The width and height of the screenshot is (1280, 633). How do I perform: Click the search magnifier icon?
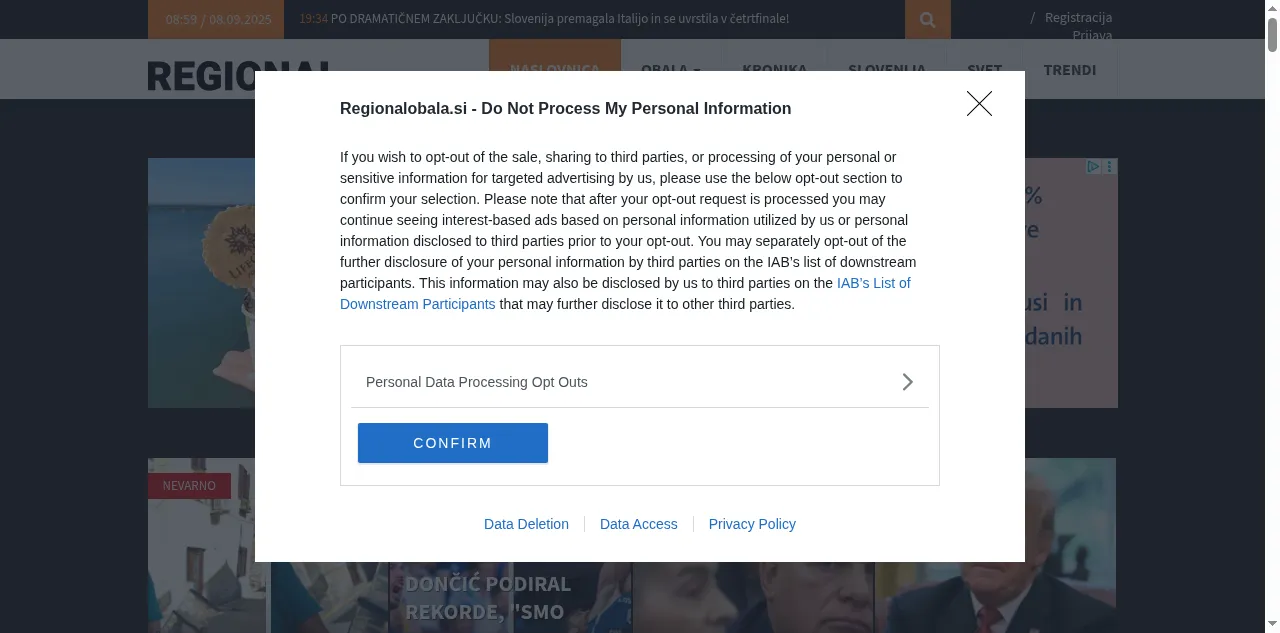click(927, 20)
